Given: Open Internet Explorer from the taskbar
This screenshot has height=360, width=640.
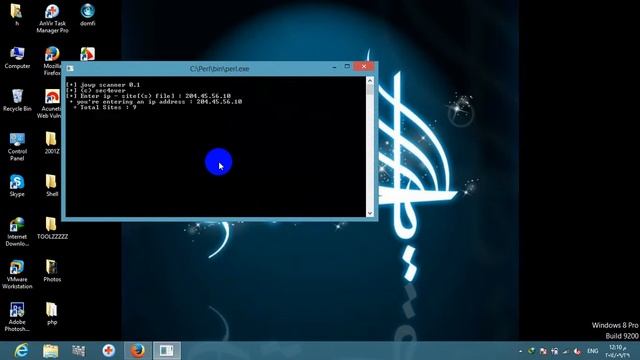Looking at the screenshot, I should click(21, 351).
